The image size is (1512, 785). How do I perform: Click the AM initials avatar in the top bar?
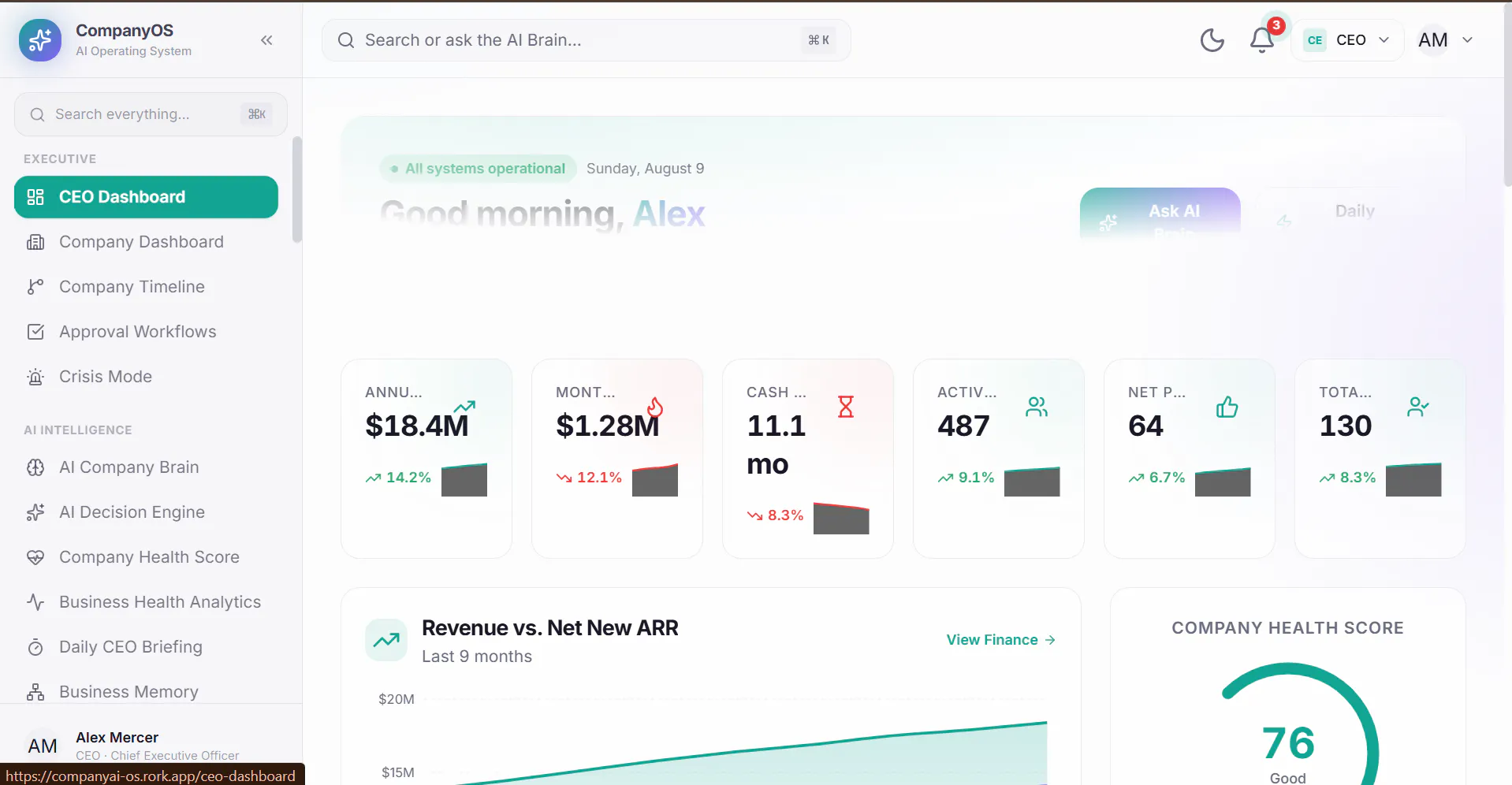tap(1433, 40)
